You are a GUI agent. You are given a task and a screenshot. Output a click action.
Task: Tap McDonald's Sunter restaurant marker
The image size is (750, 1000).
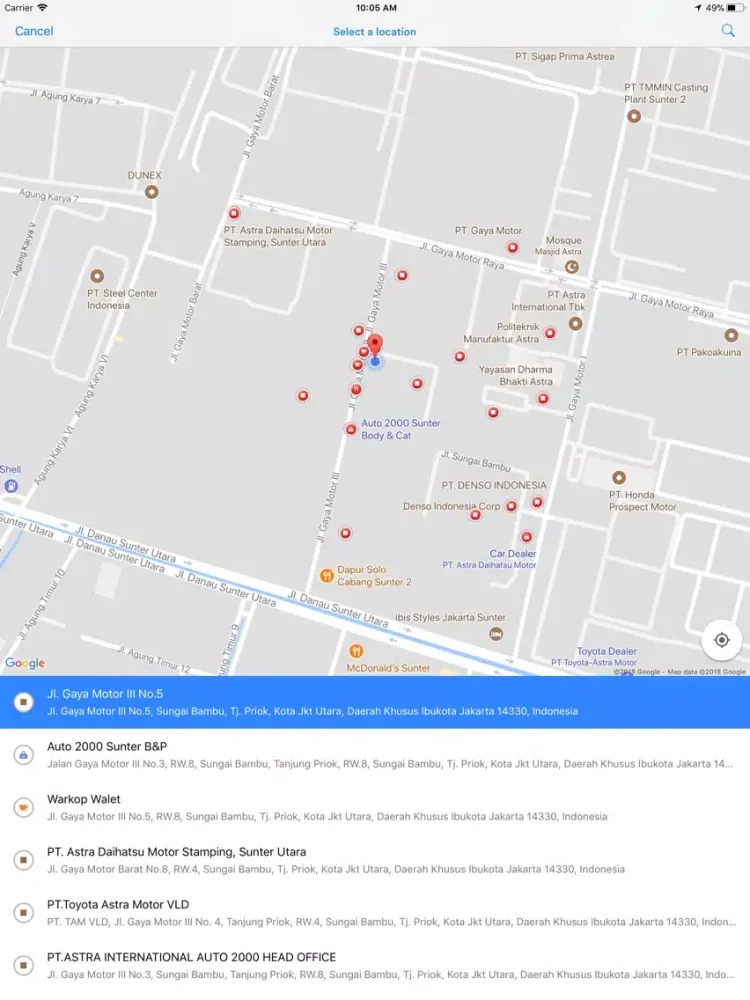[x=357, y=651]
